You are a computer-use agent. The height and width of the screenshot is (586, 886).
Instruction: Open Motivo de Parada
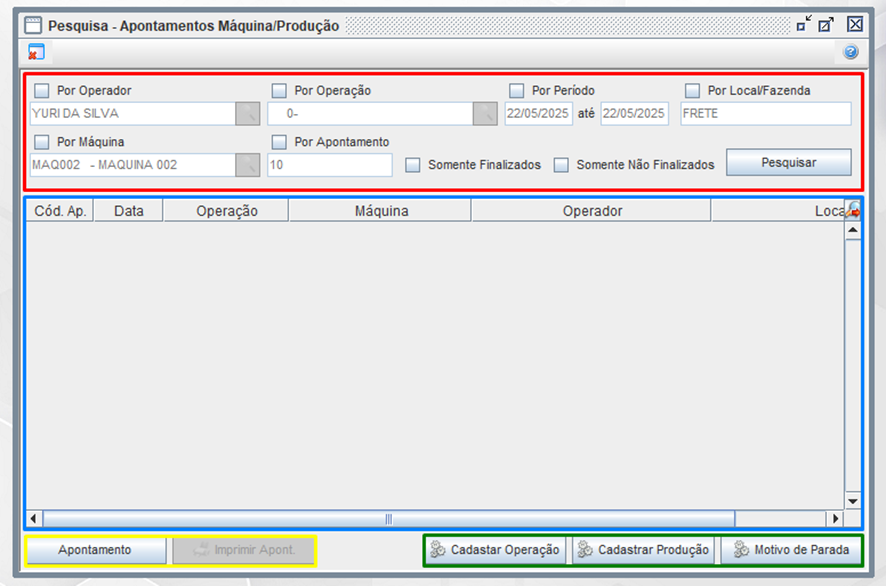[790, 550]
